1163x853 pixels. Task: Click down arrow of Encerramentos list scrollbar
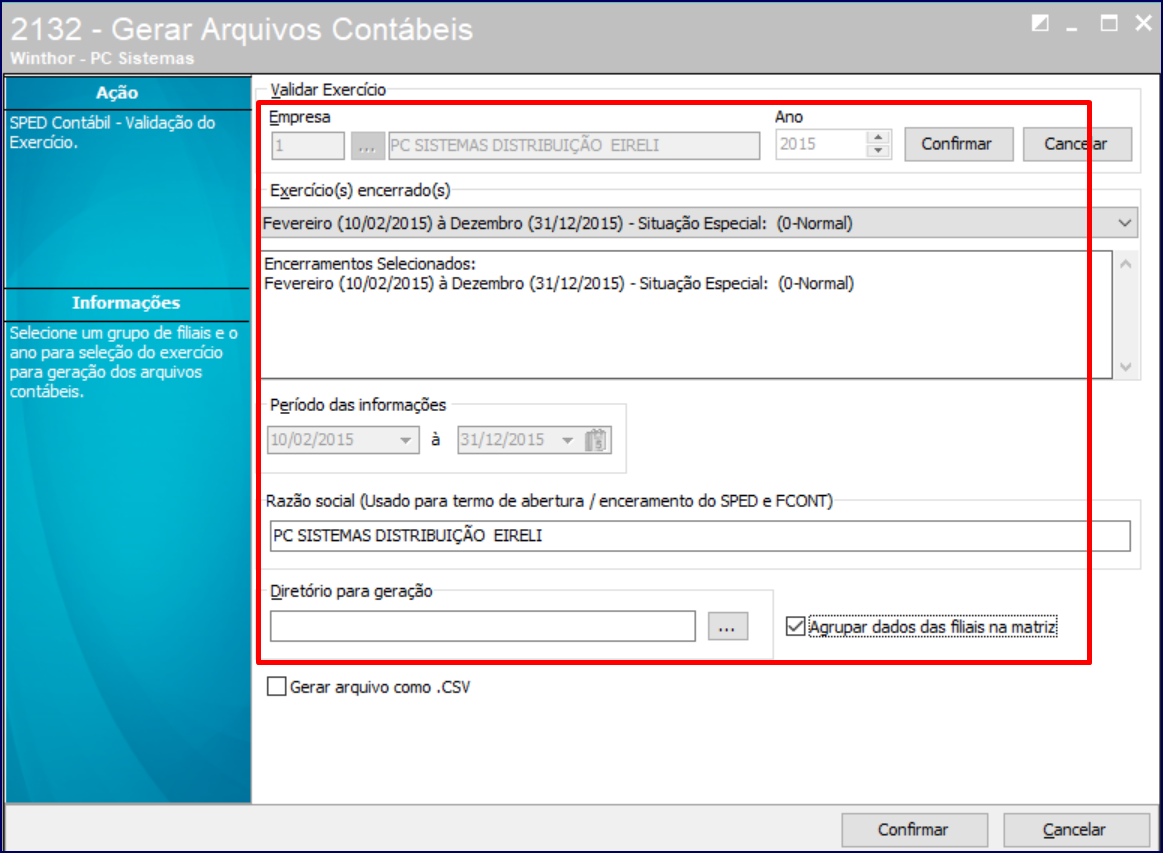[1125, 366]
